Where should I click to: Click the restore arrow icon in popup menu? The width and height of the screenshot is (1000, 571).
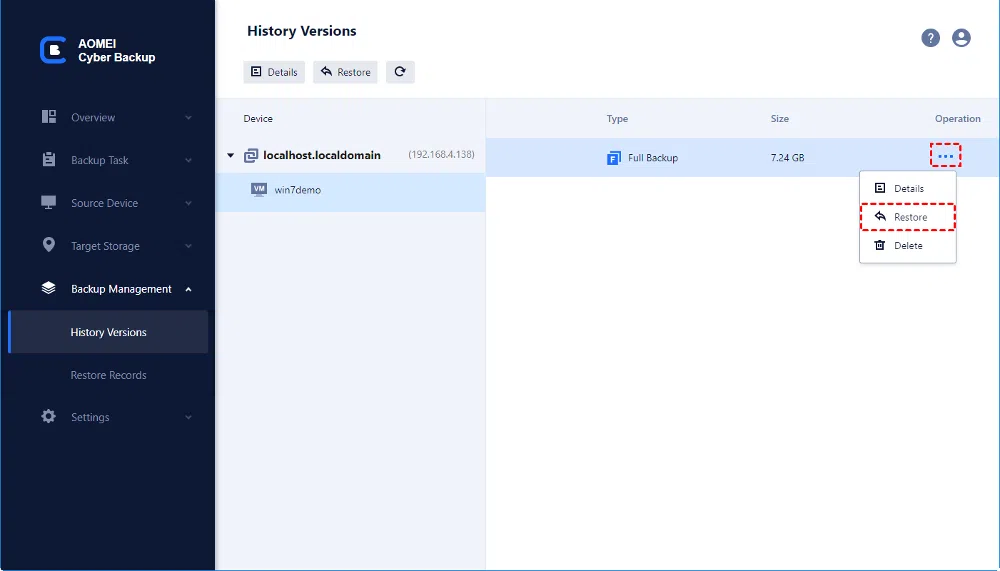[x=880, y=216]
